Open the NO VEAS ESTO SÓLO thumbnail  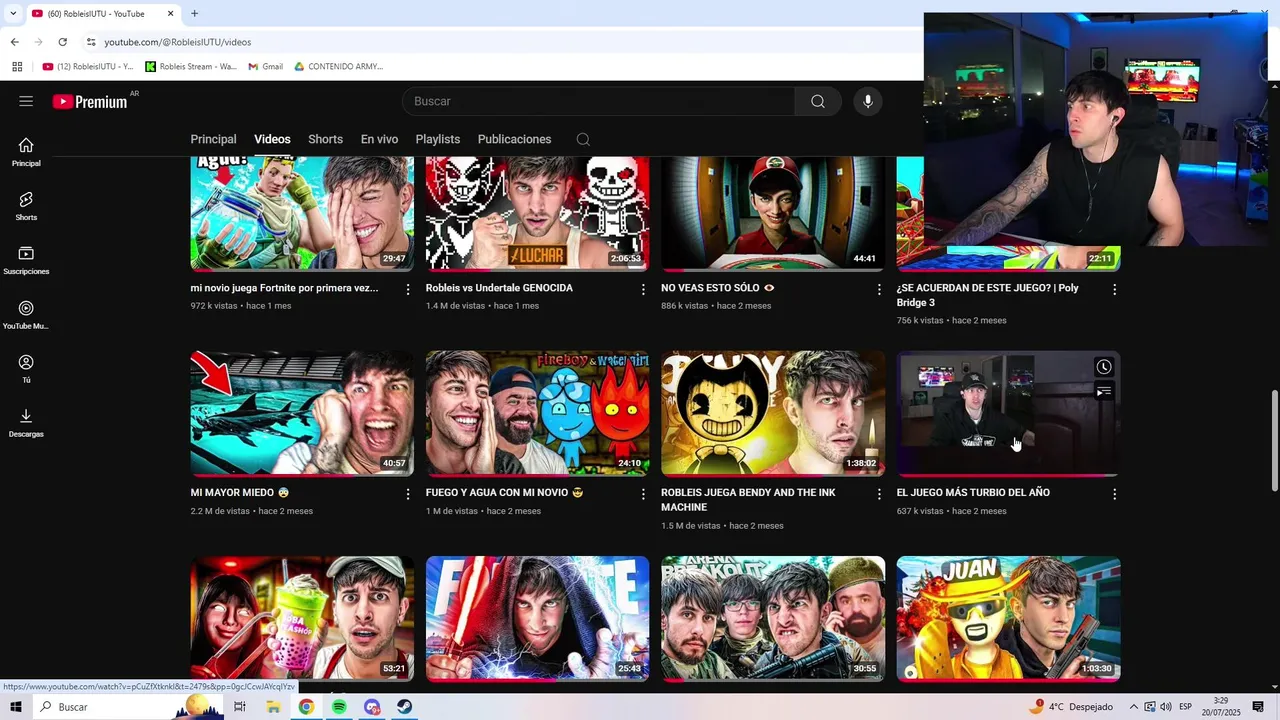tap(773, 213)
